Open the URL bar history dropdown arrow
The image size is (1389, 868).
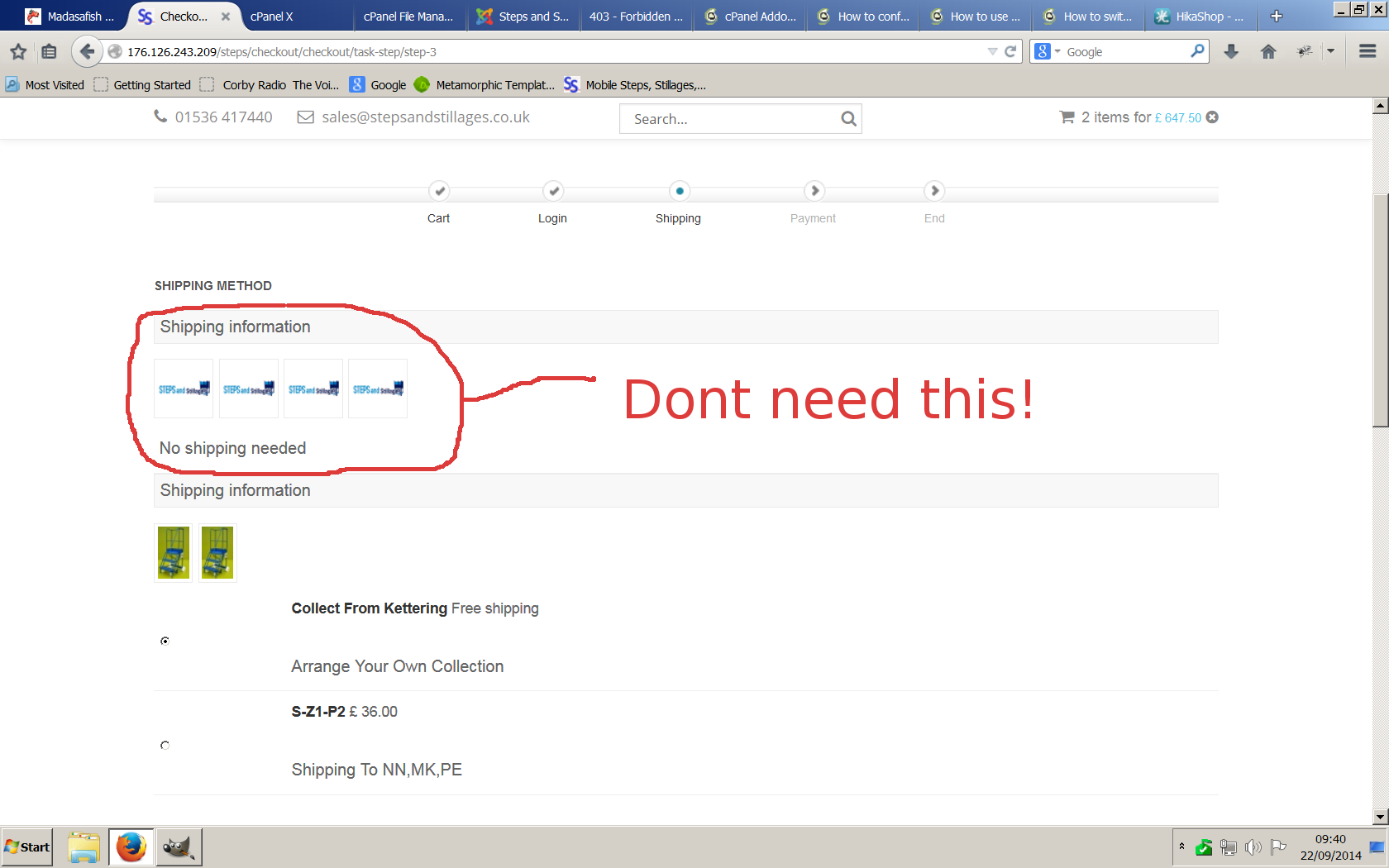(992, 52)
